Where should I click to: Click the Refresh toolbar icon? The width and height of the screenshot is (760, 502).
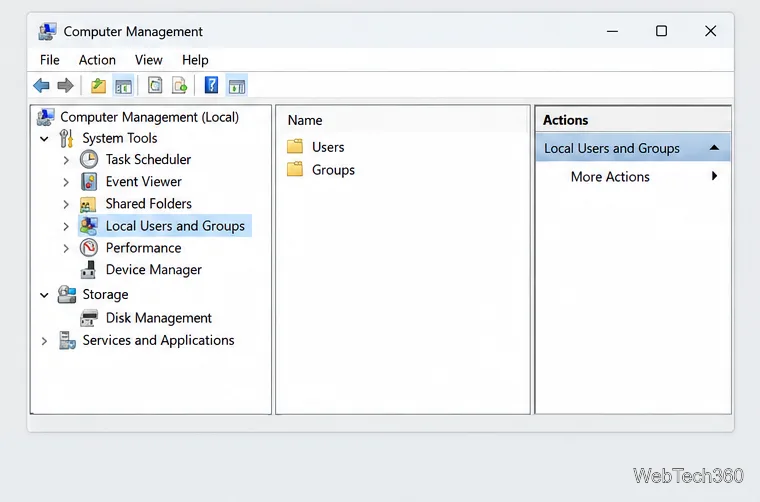click(x=155, y=86)
